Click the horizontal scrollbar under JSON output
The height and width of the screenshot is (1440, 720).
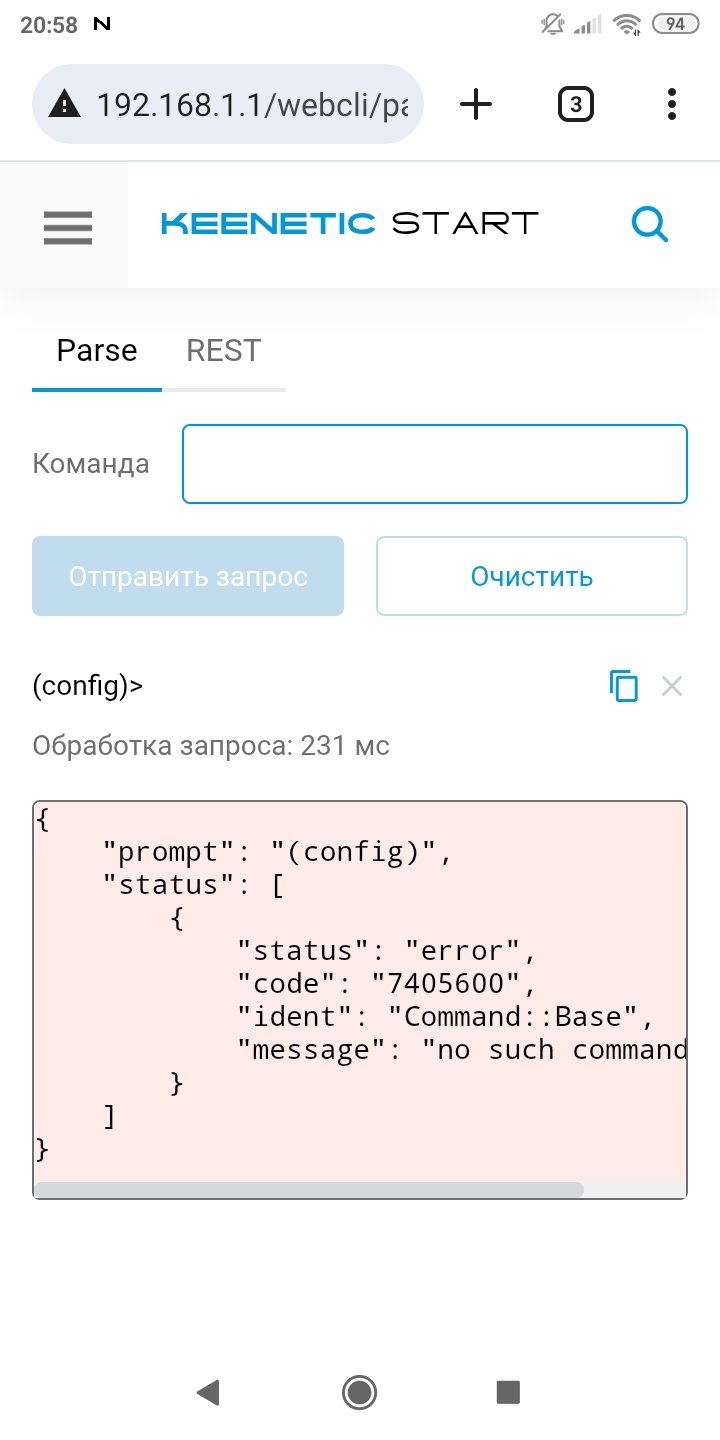coord(308,1190)
